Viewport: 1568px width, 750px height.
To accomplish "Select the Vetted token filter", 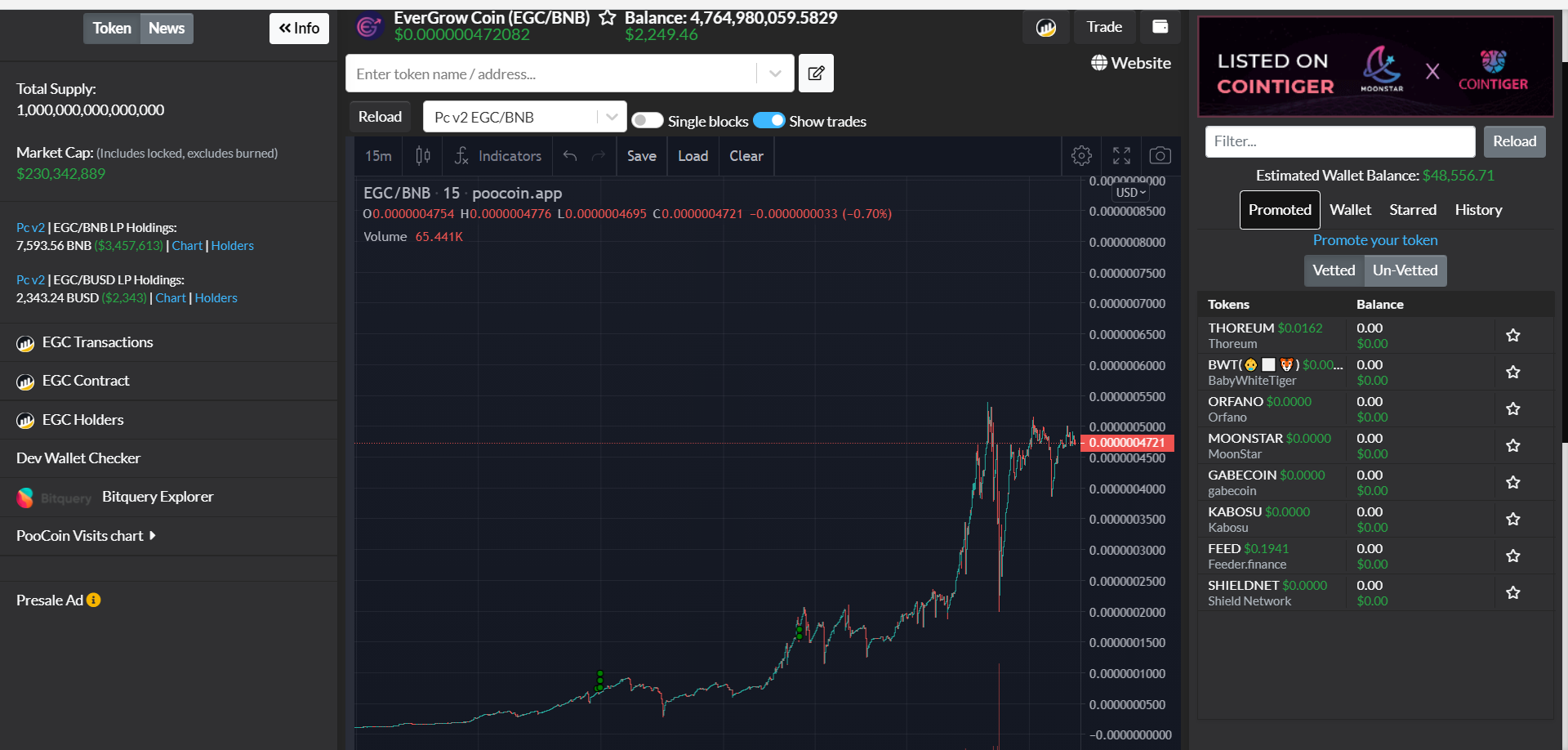I will pyautogui.click(x=1334, y=270).
